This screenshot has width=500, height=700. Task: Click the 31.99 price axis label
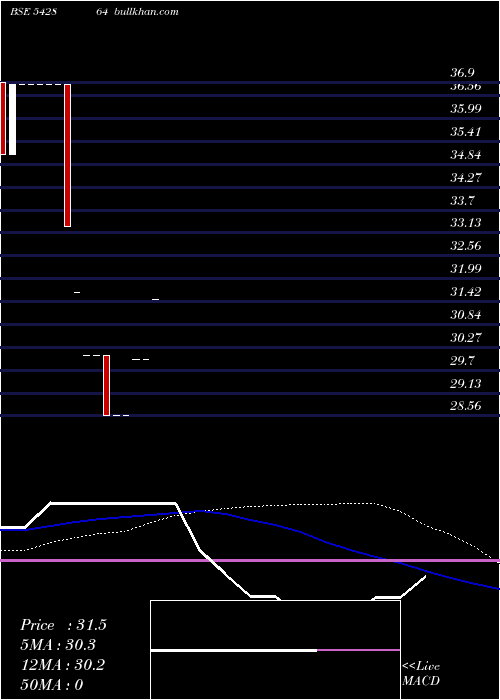point(465,269)
